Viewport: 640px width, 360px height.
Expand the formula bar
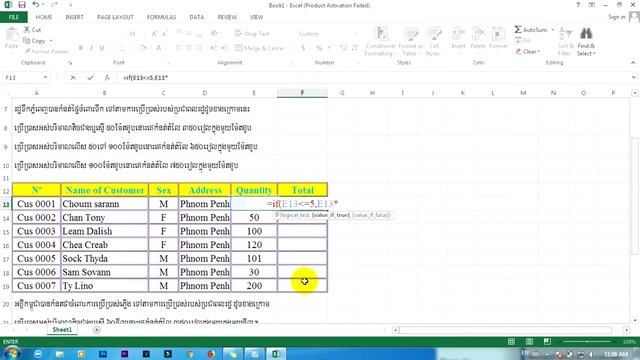[x=633, y=78]
